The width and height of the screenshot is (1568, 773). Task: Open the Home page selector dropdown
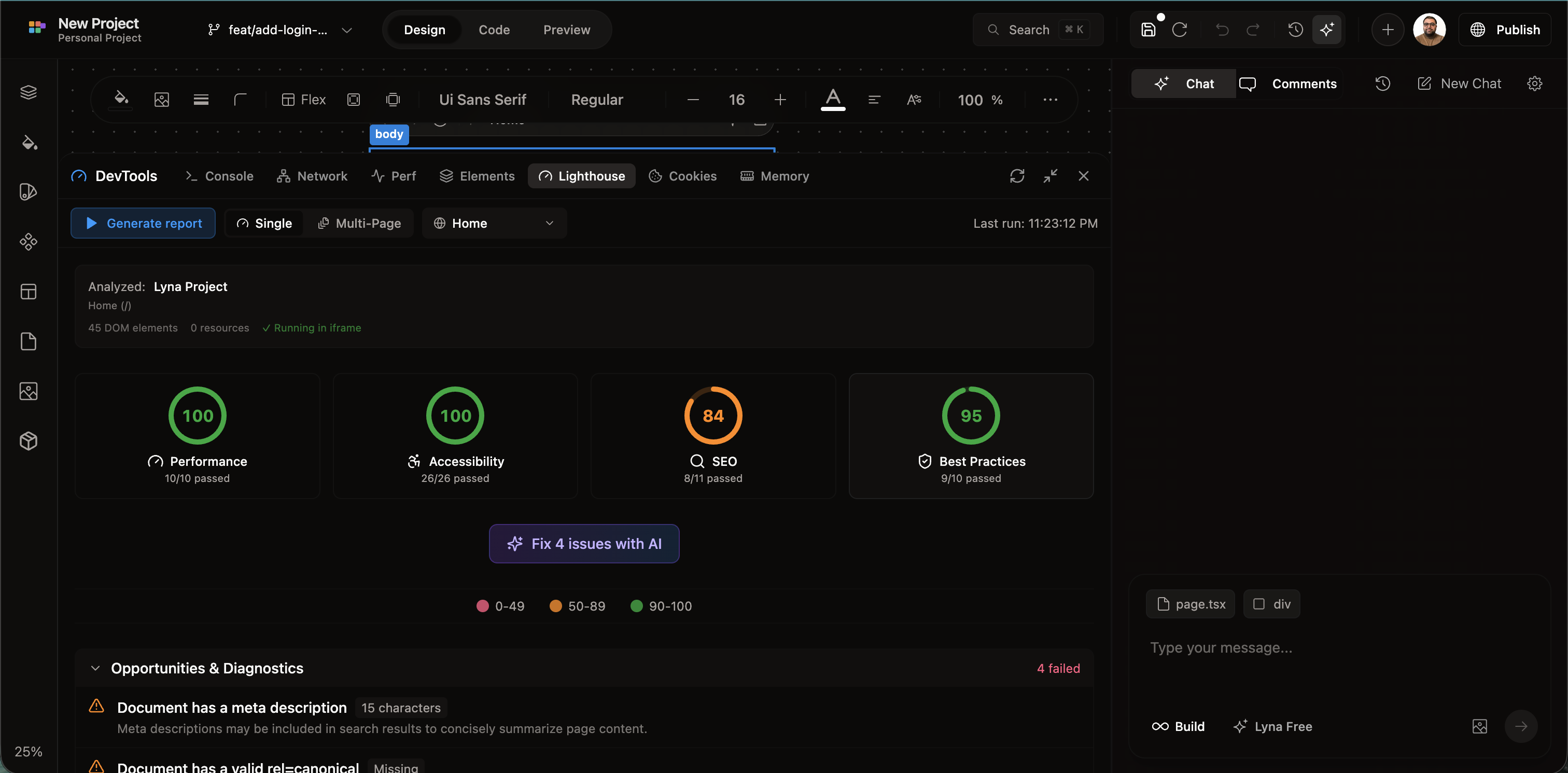[494, 223]
